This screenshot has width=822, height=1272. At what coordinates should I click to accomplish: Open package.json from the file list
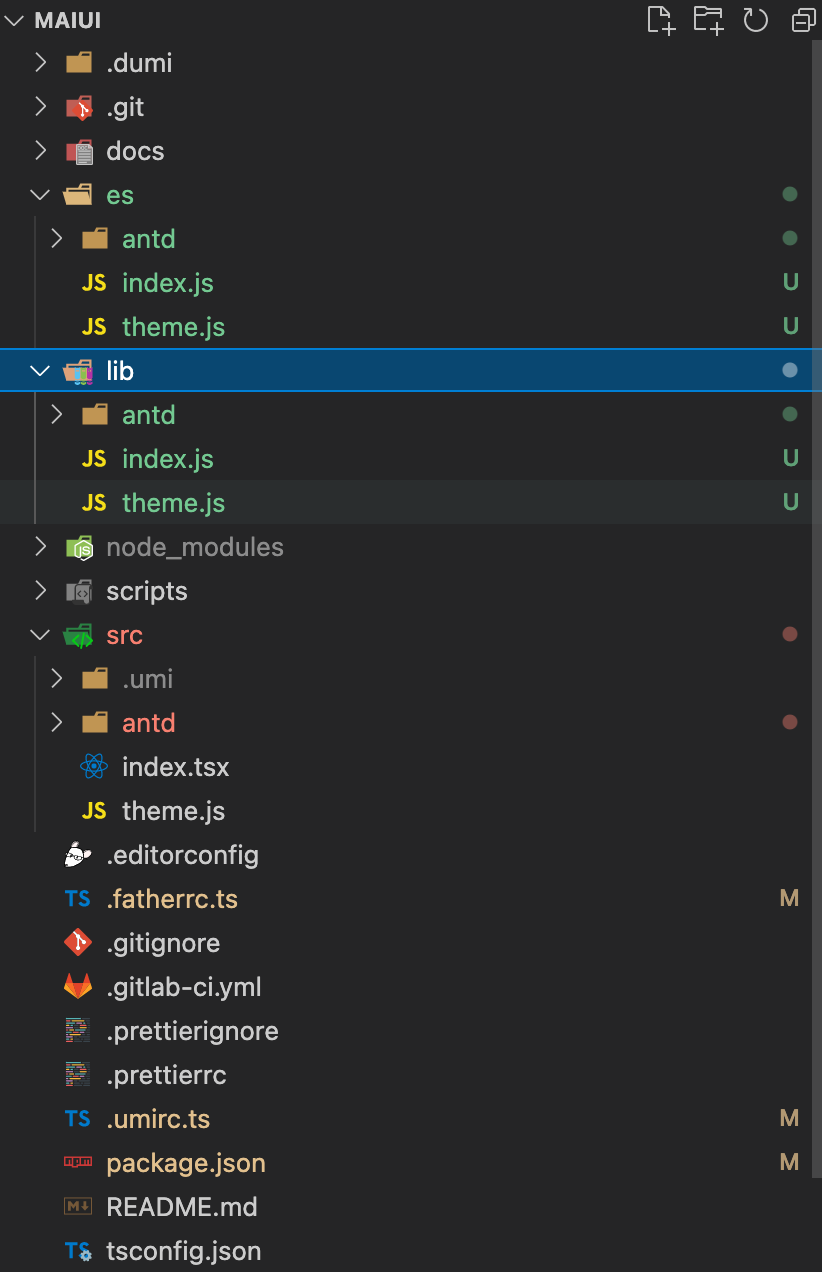[x=185, y=1162]
